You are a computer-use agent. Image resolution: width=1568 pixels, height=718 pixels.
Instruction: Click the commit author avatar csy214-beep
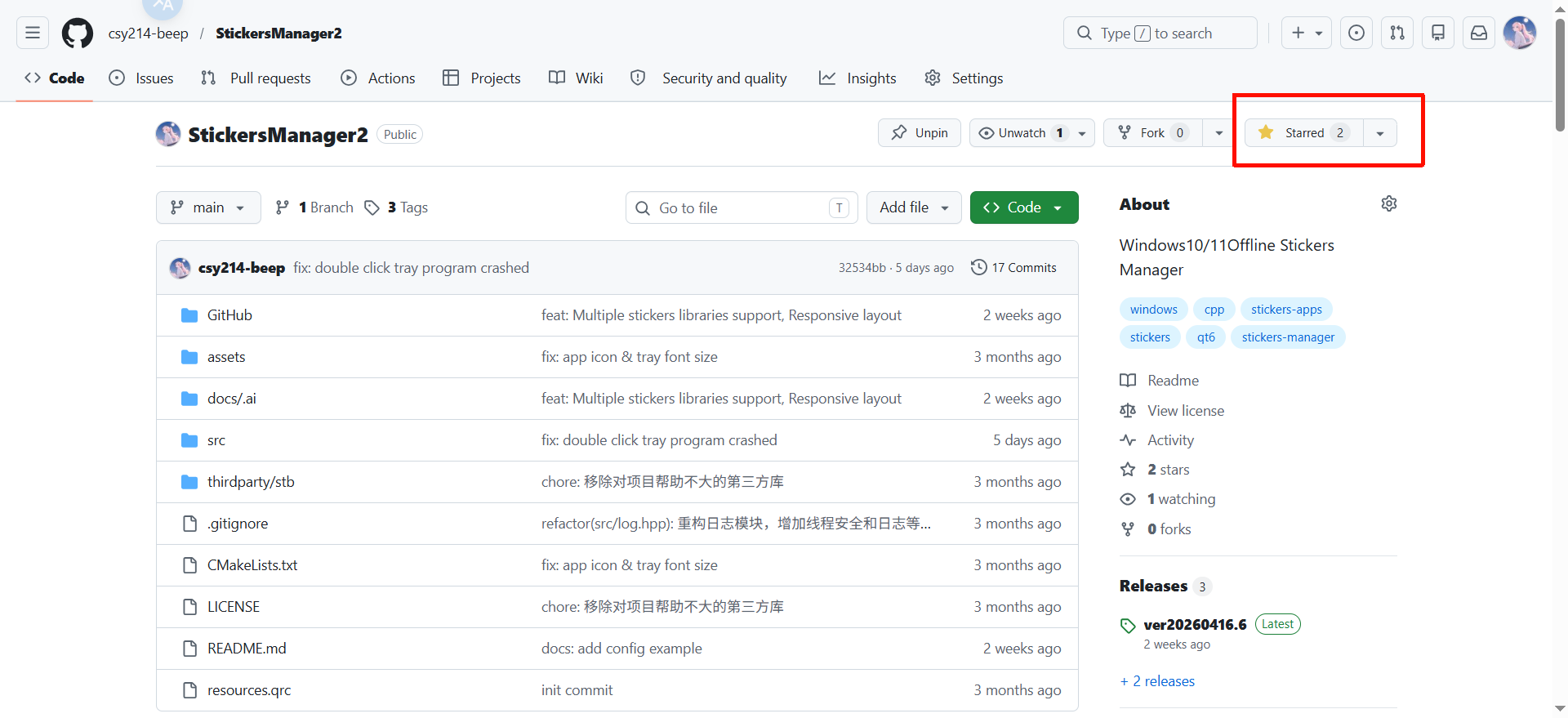[180, 268]
